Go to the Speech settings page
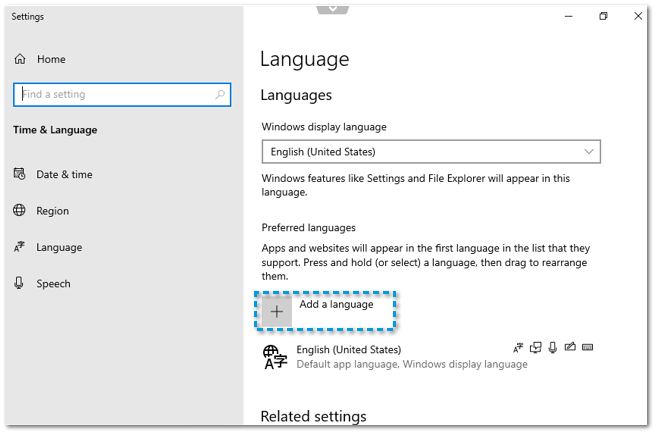 (x=53, y=283)
